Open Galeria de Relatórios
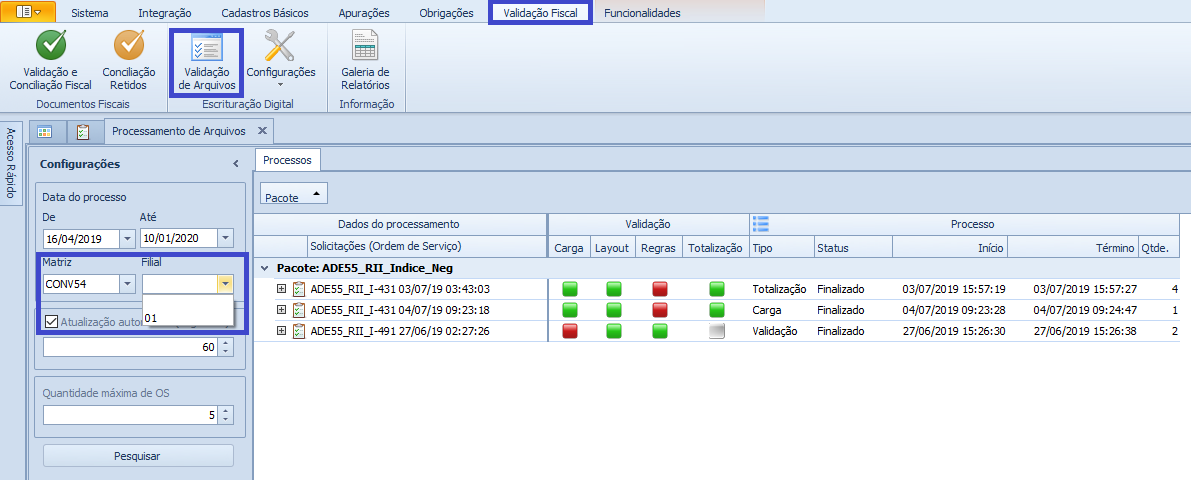 coord(365,60)
